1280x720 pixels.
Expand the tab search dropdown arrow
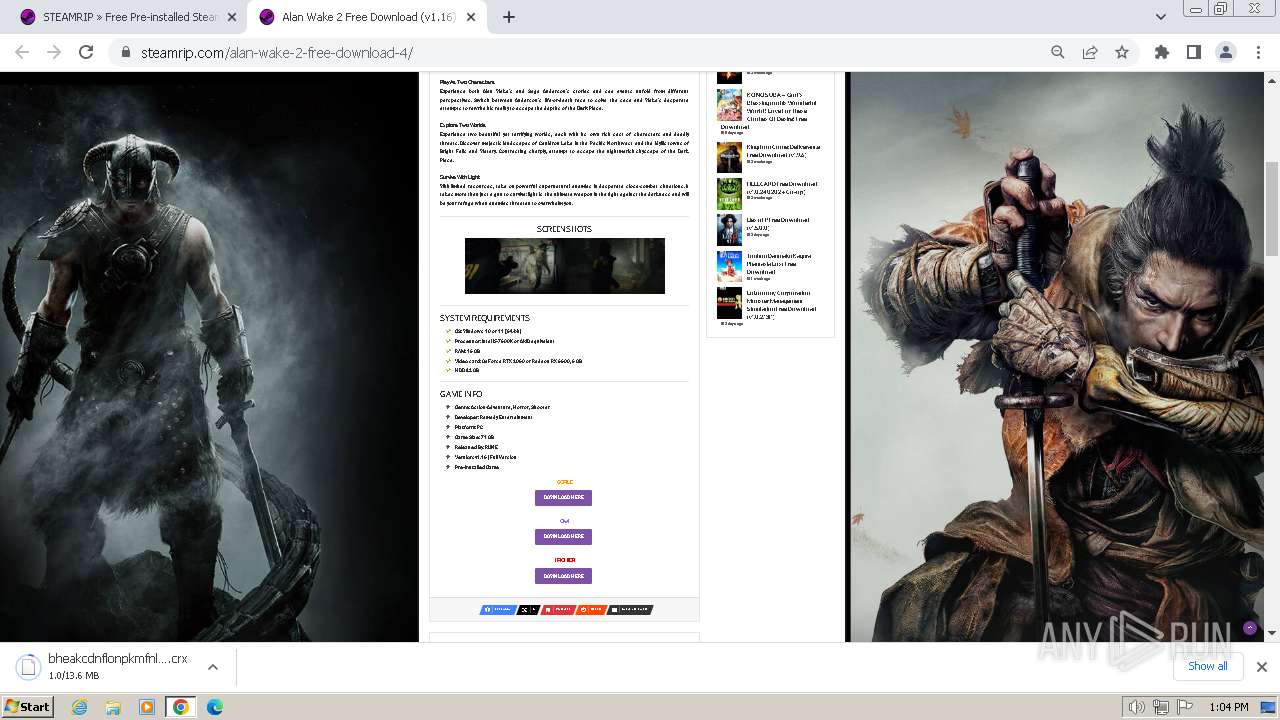tap(1160, 17)
